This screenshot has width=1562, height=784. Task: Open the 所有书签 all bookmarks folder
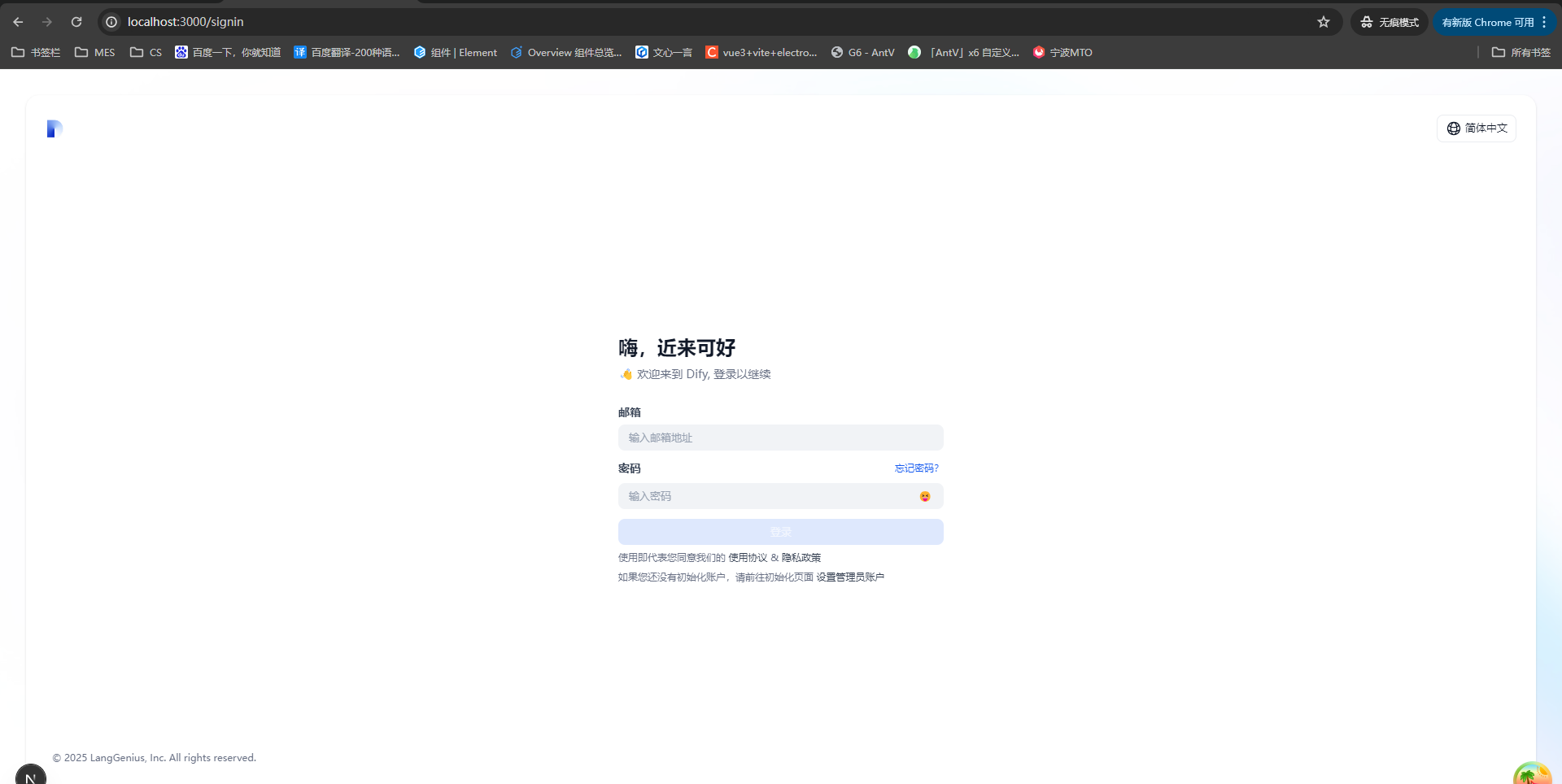point(1521,52)
